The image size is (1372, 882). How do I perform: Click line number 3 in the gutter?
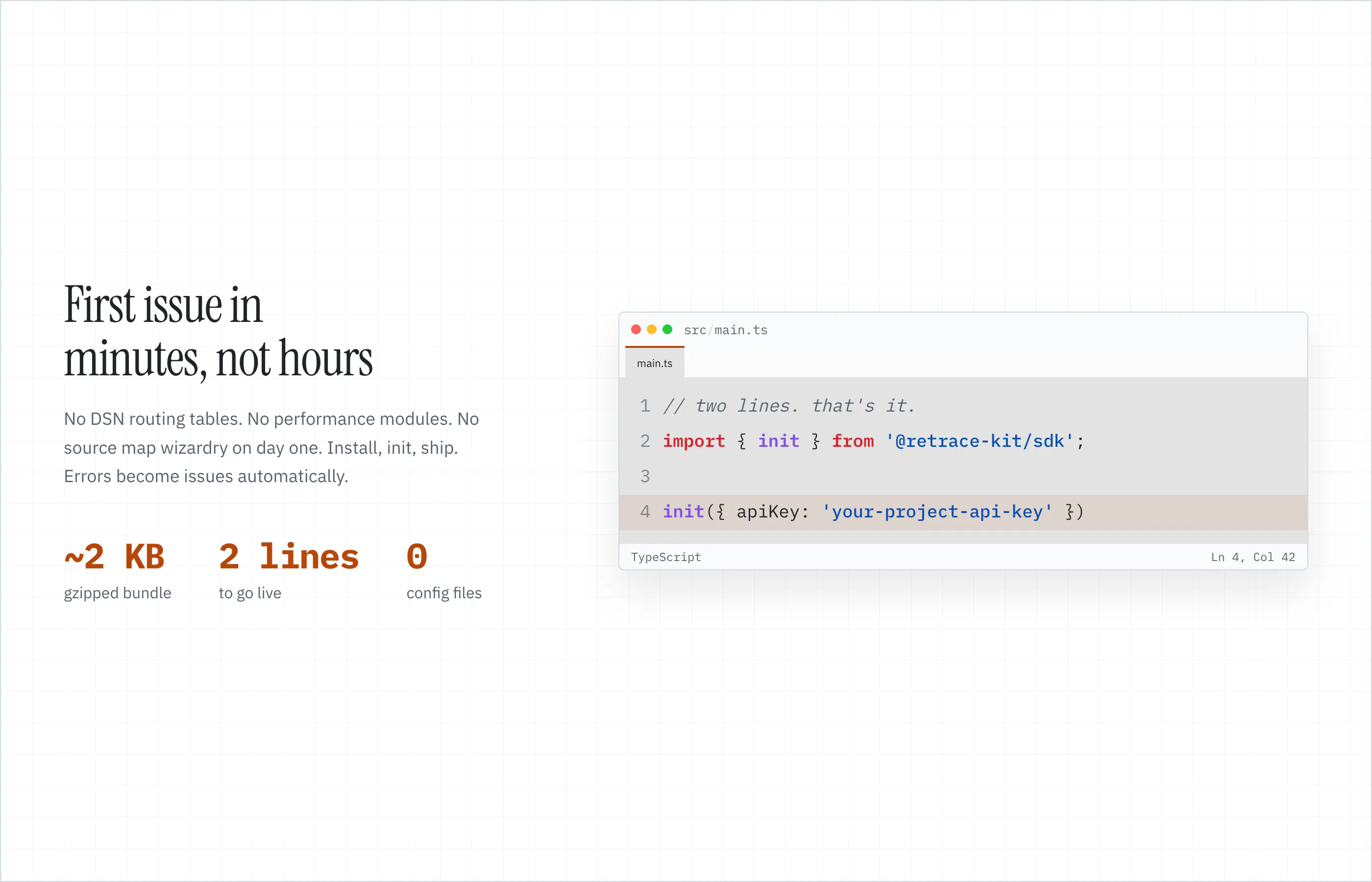pos(645,476)
